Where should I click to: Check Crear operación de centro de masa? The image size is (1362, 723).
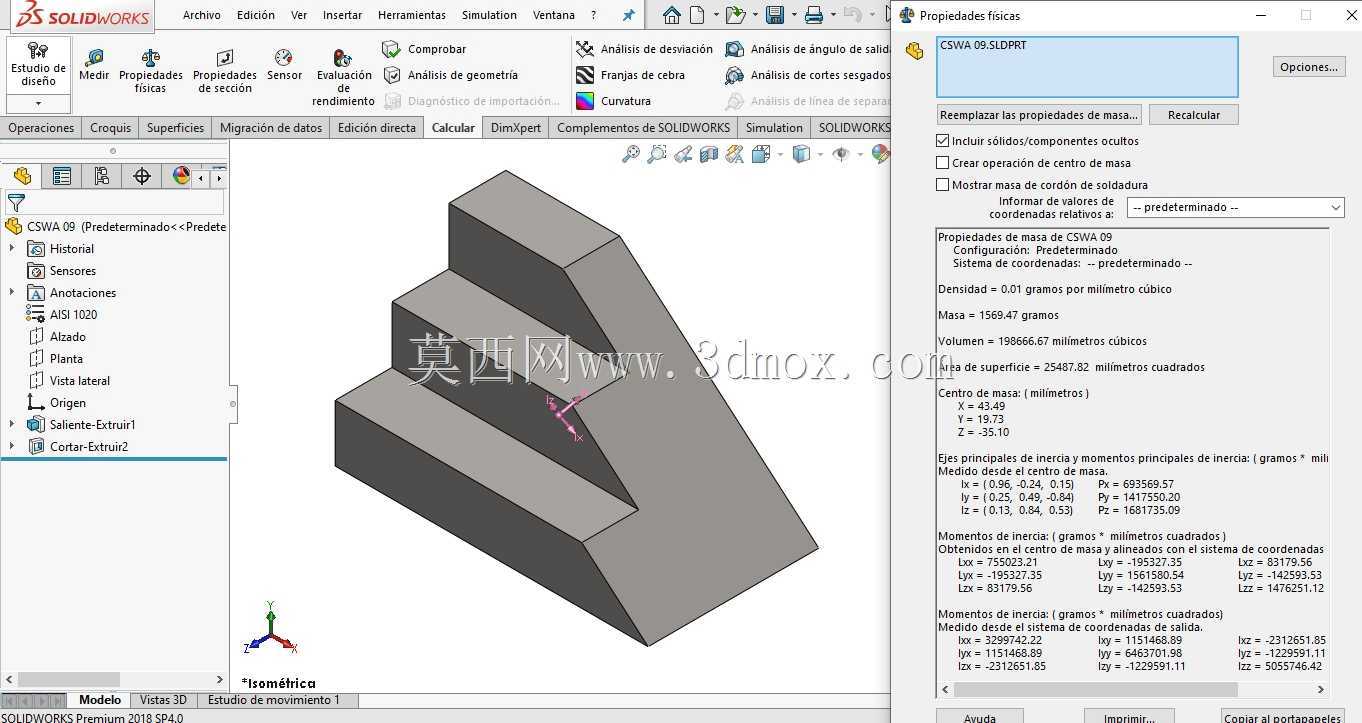(942, 163)
